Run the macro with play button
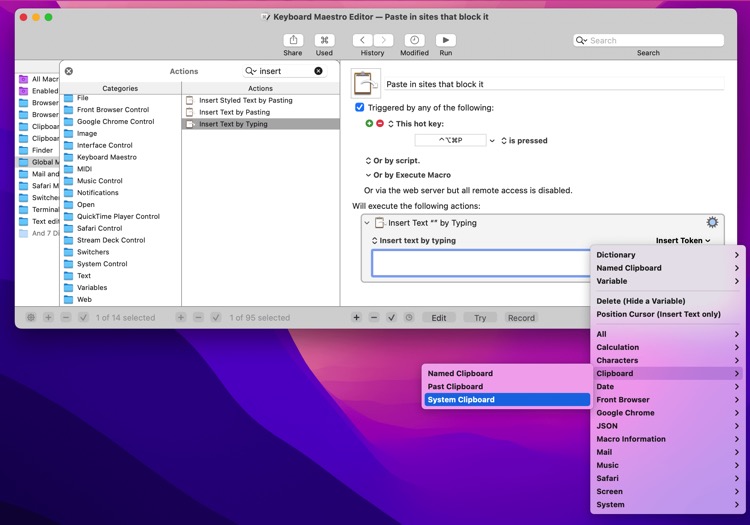 (445, 40)
